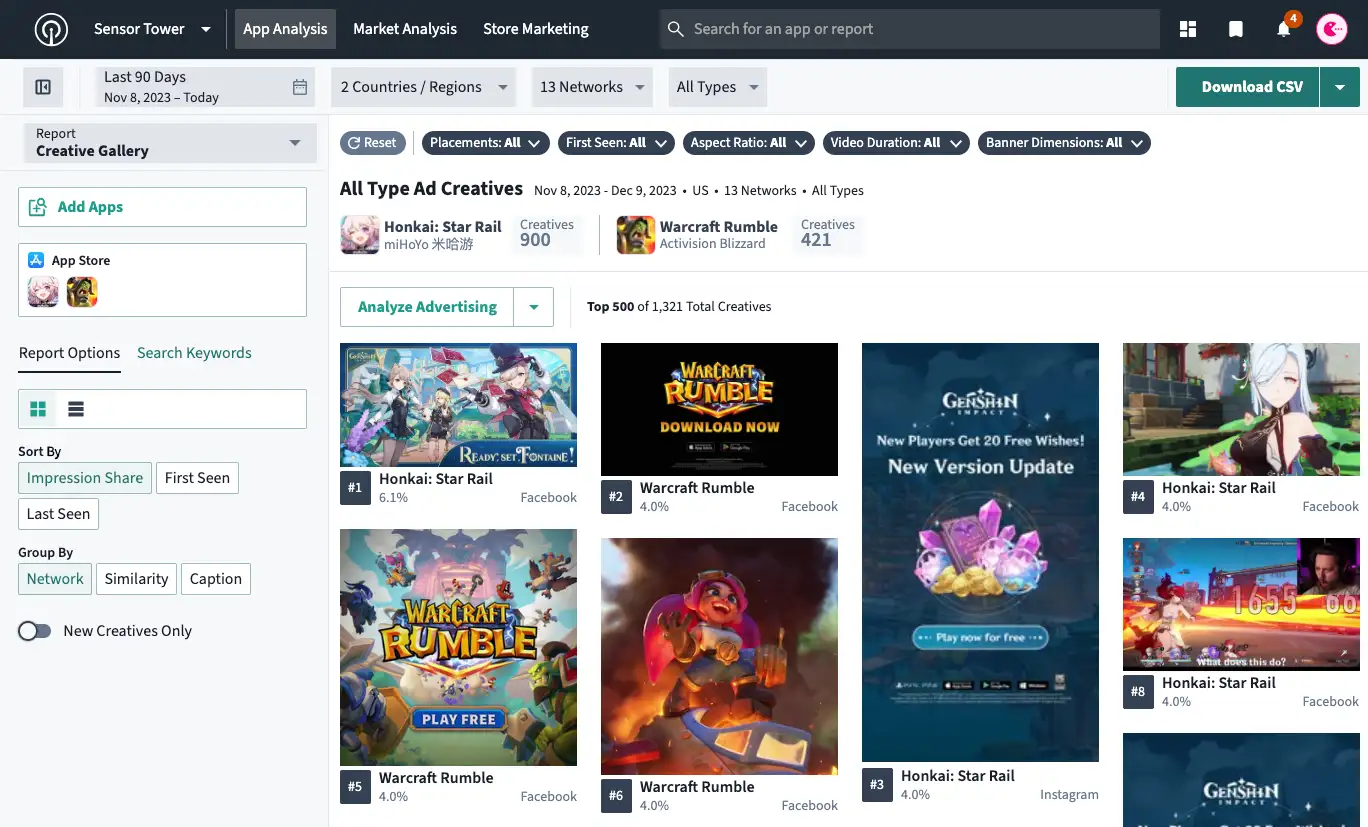This screenshot has height=827, width=1368.
Task: Expand the Video Duration: All filter
Action: 895,143
